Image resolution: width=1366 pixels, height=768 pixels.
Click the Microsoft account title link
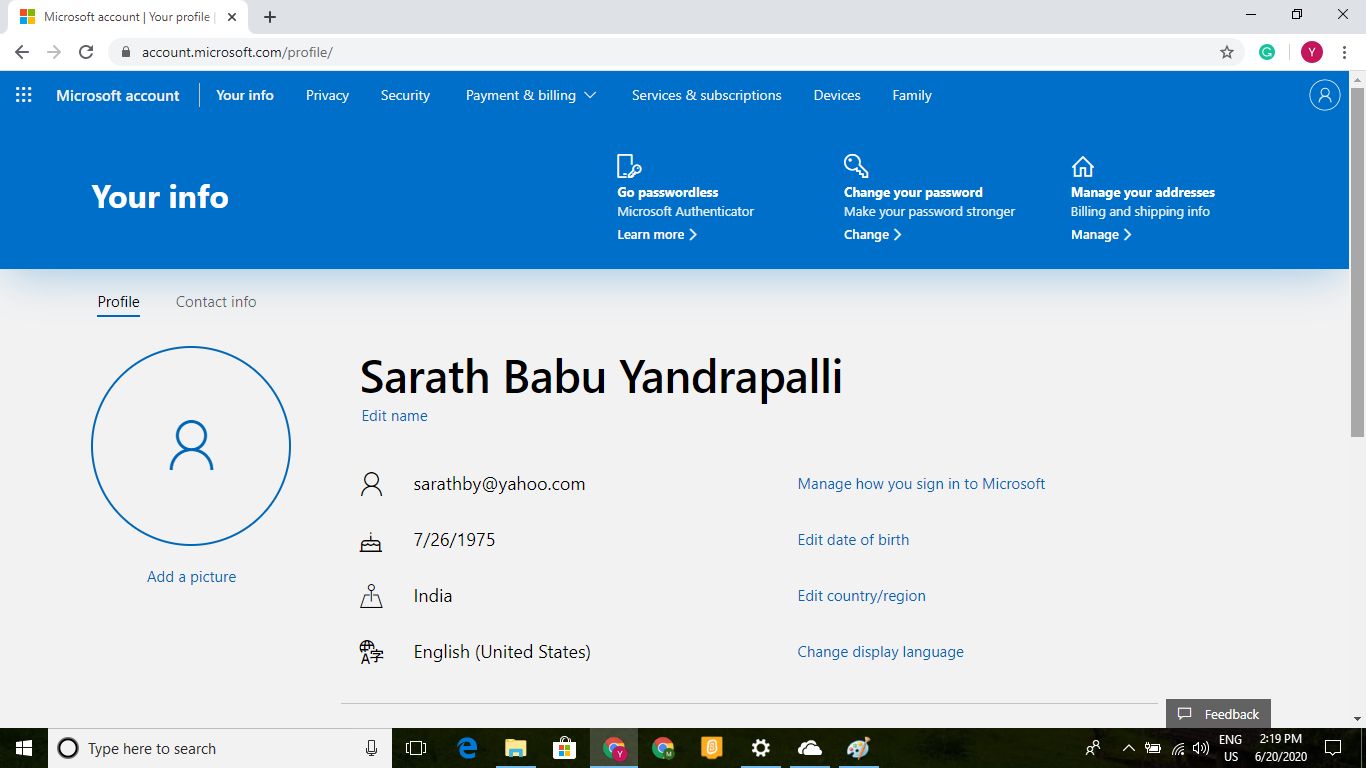click(x=118, y=95)
